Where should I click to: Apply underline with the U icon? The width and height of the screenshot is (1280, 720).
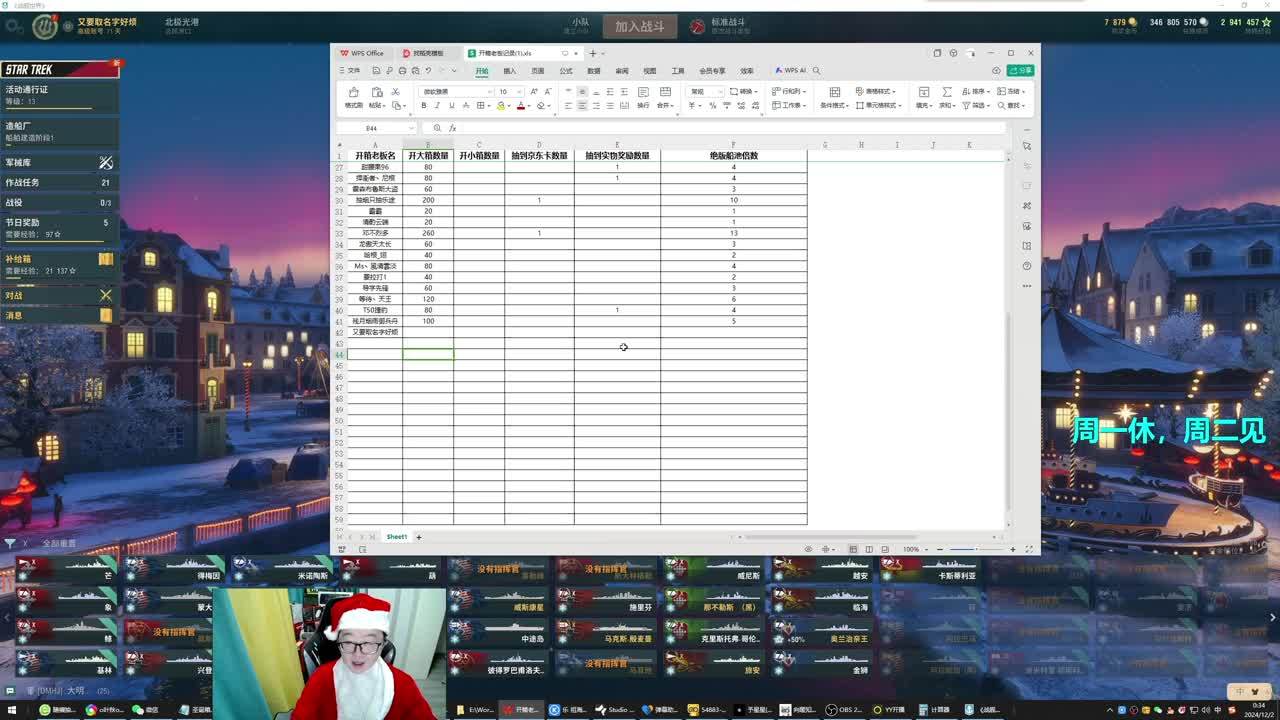451,105
